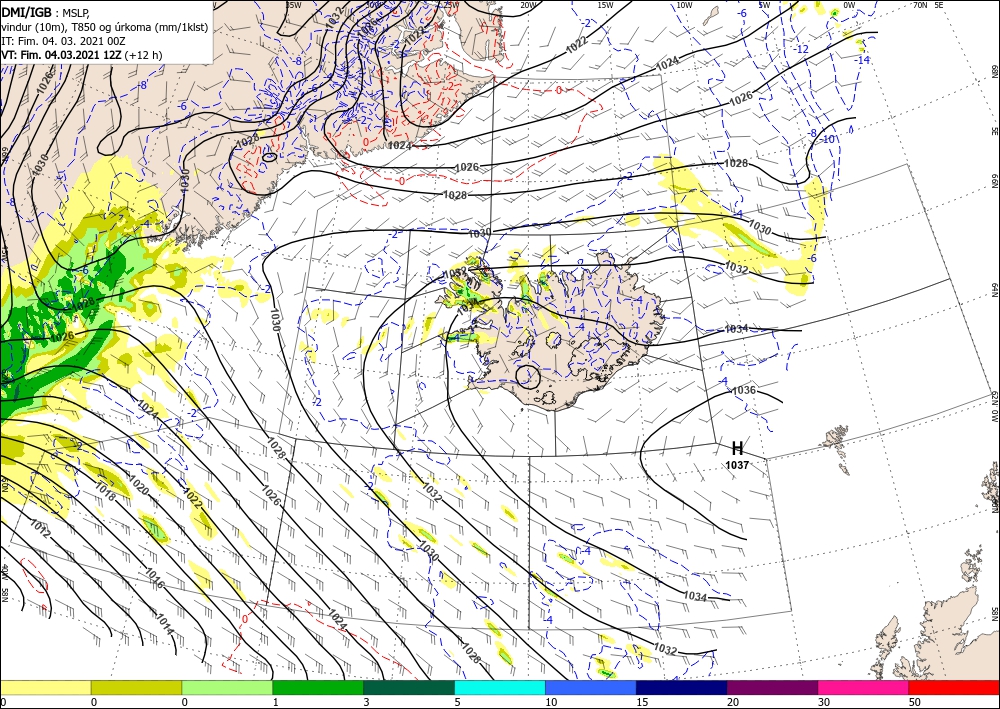
Task: Click the red legend swatch
Action: (x=954, y=687)
